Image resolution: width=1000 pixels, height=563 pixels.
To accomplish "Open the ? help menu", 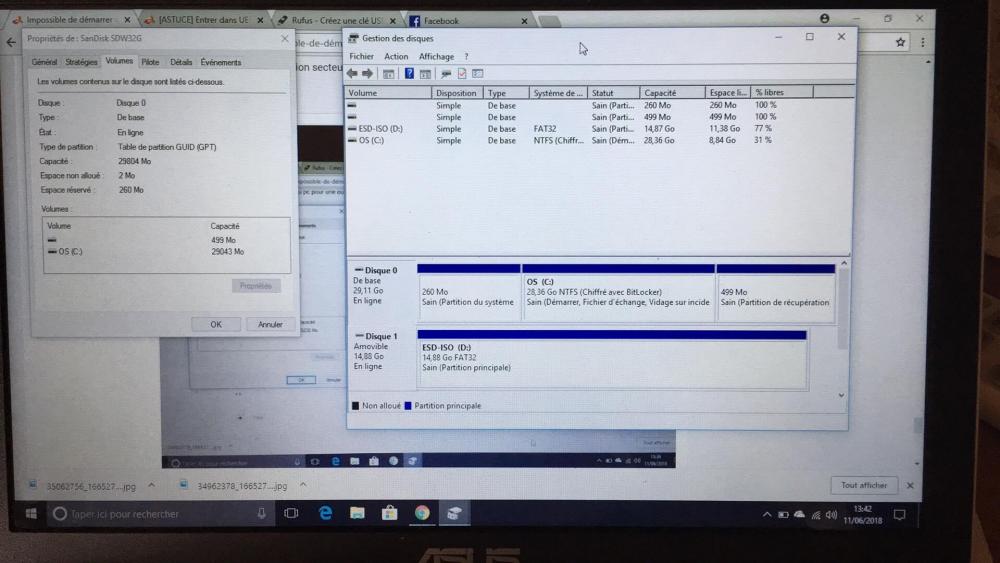I will (x=466, y=56).
